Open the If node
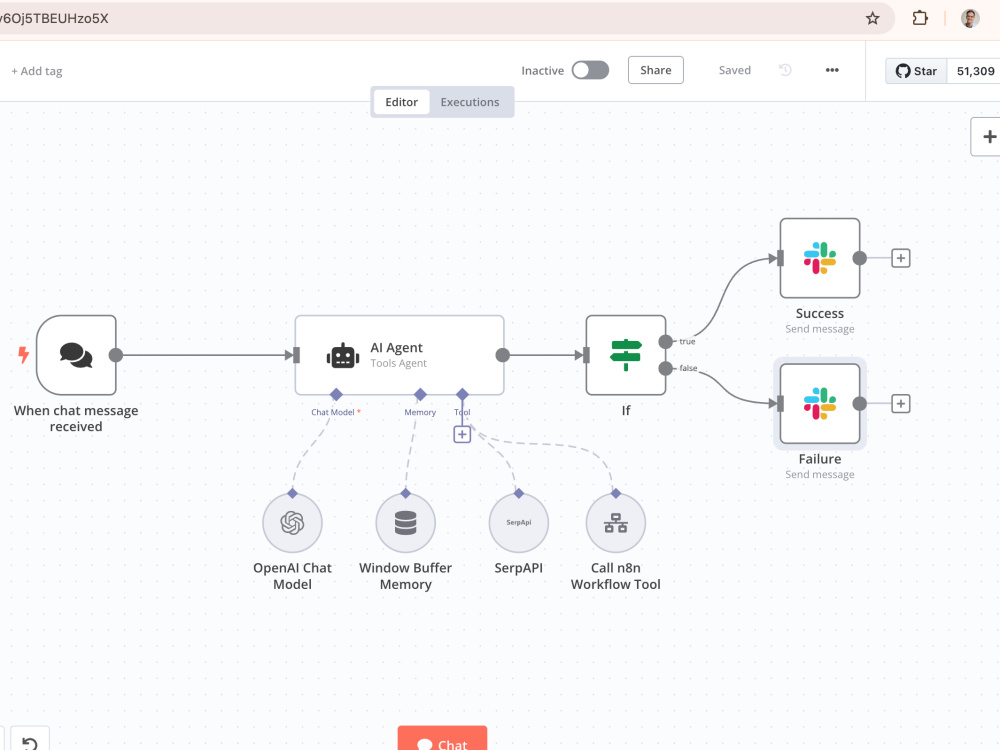 coord(626,355)
